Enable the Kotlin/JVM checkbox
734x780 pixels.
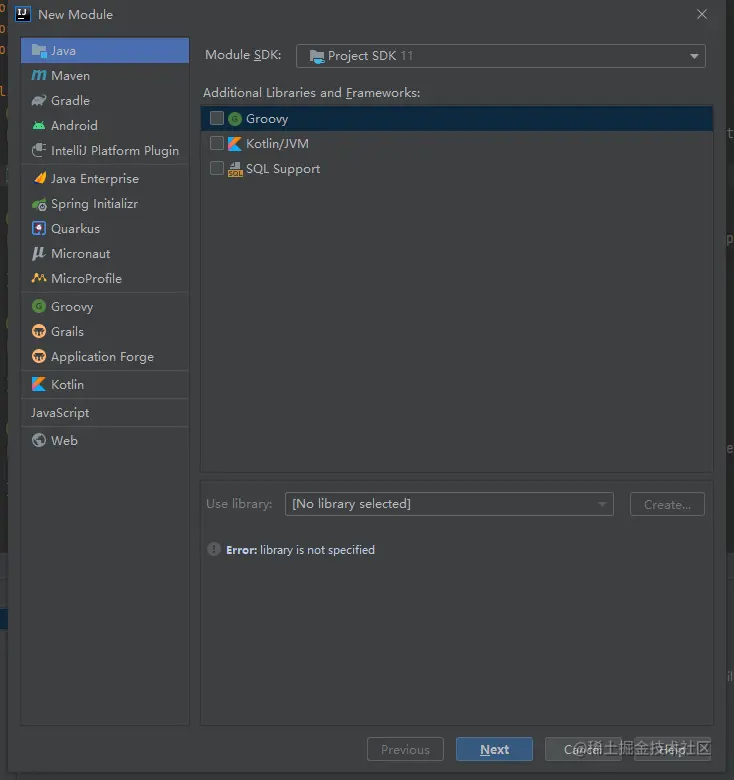(x=217, y=143)
